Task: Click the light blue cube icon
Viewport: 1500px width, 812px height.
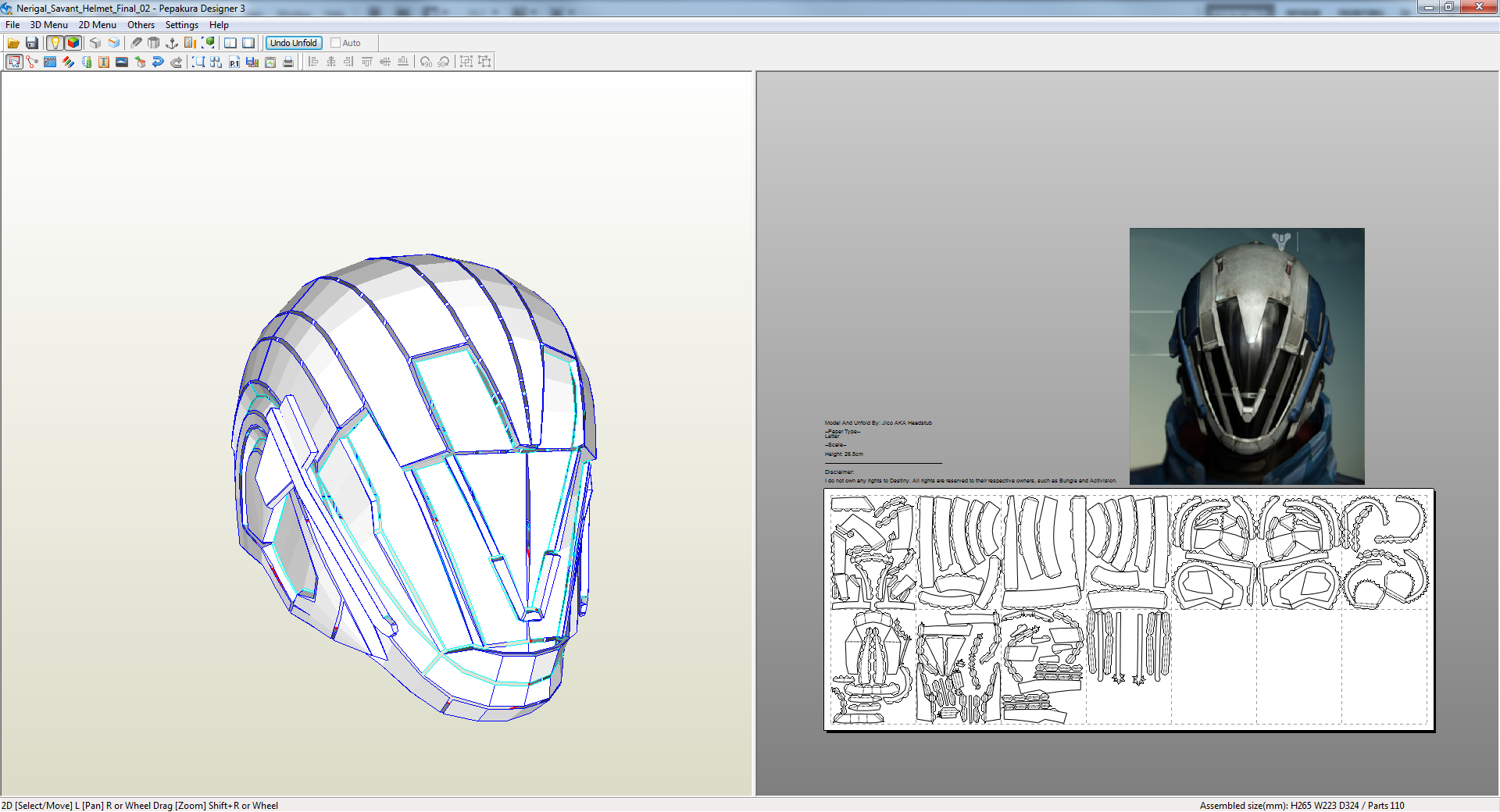Action: (114, 43)
